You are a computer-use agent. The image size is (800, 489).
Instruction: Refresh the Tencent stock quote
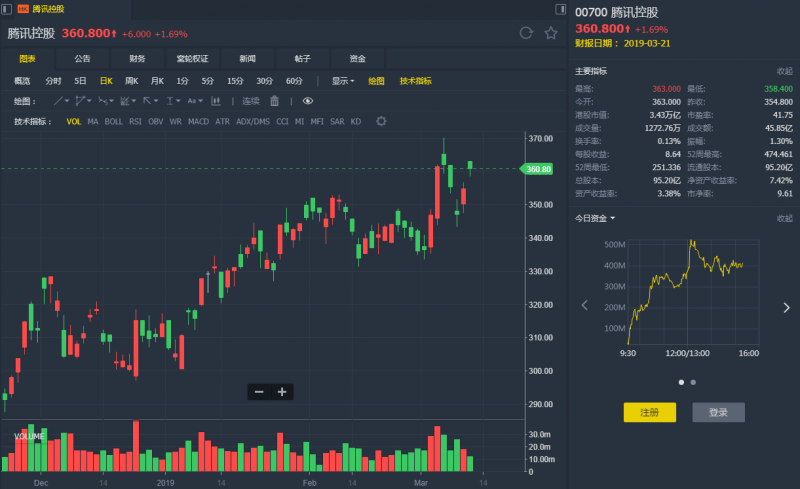coord(526,33)
